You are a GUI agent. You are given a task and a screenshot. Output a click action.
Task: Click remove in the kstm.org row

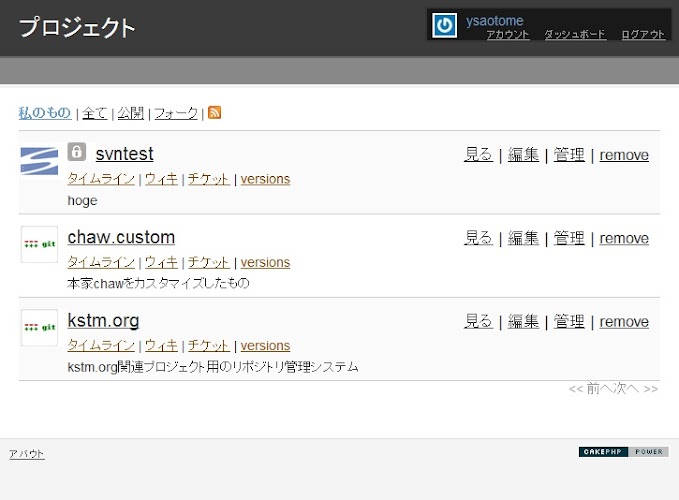tap(624, 321)
